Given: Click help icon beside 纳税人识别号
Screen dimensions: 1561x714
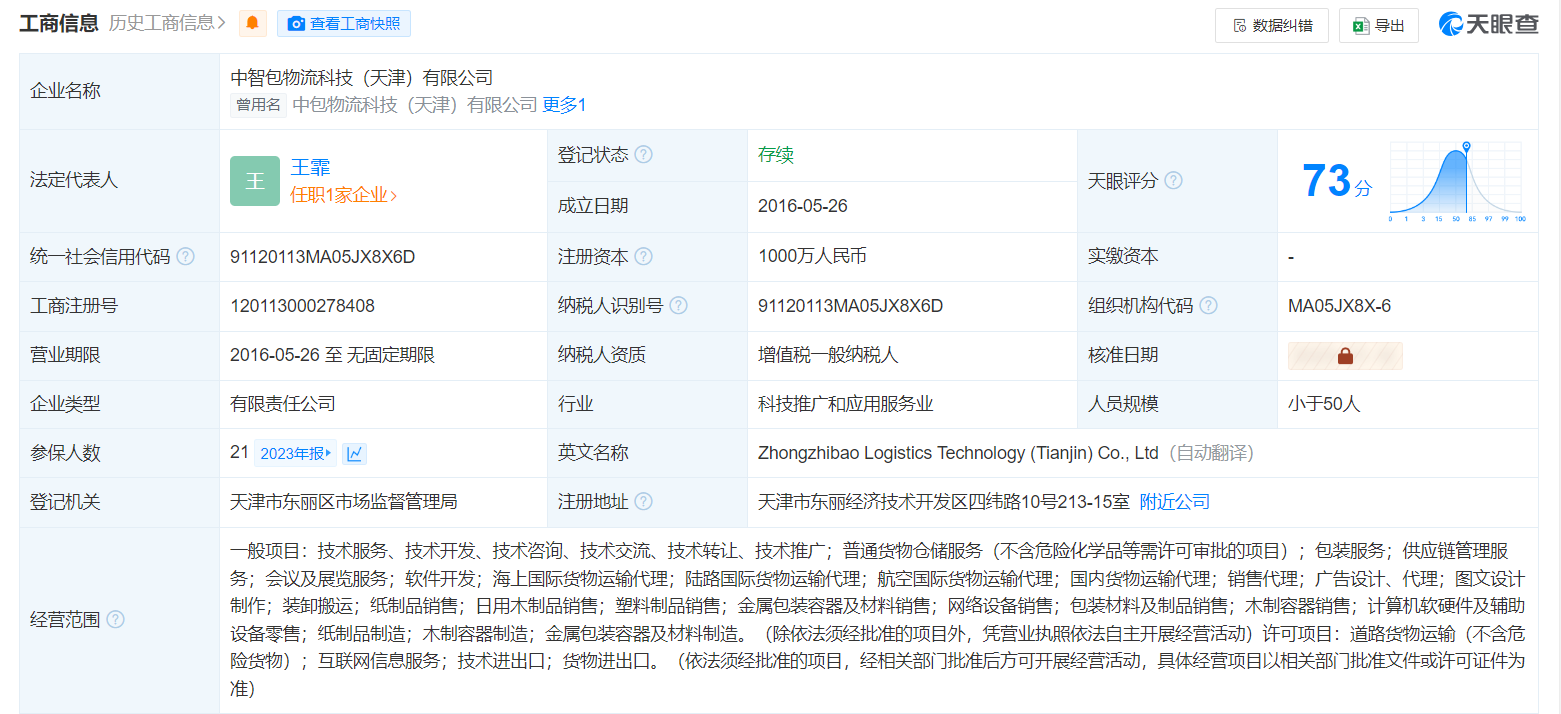Looking at the screenshot, I should pos(679,306).
